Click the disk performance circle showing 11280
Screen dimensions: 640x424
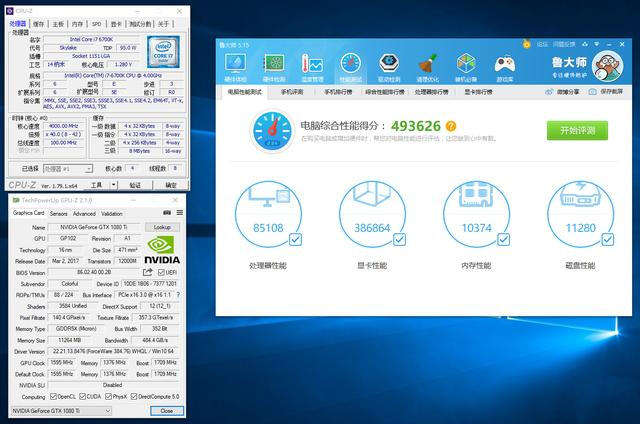pyautogui.click(x=580, y=214)
